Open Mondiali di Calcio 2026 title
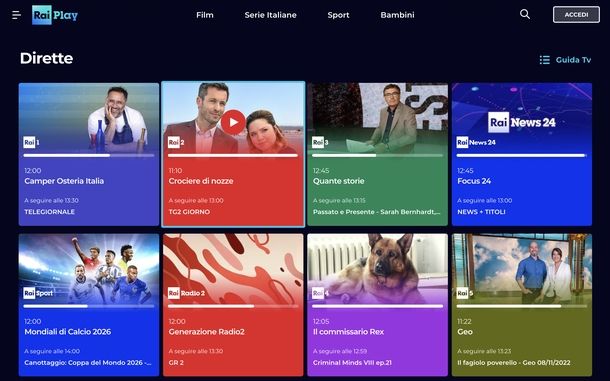This screenshot has height=381, width=610. 68,332
